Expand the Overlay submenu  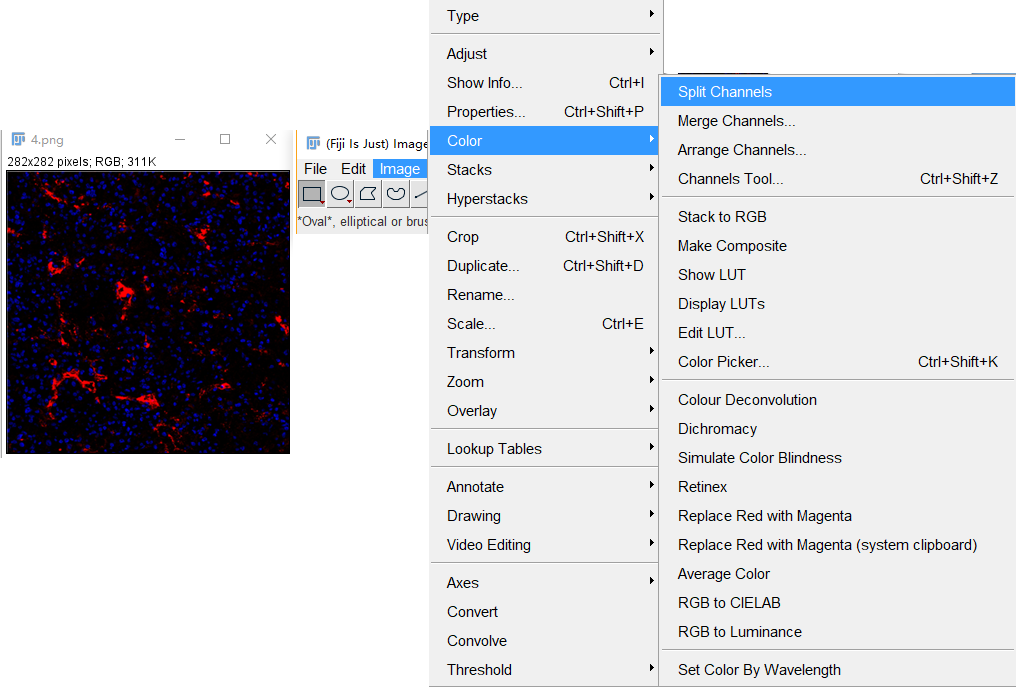coord(544,411)
